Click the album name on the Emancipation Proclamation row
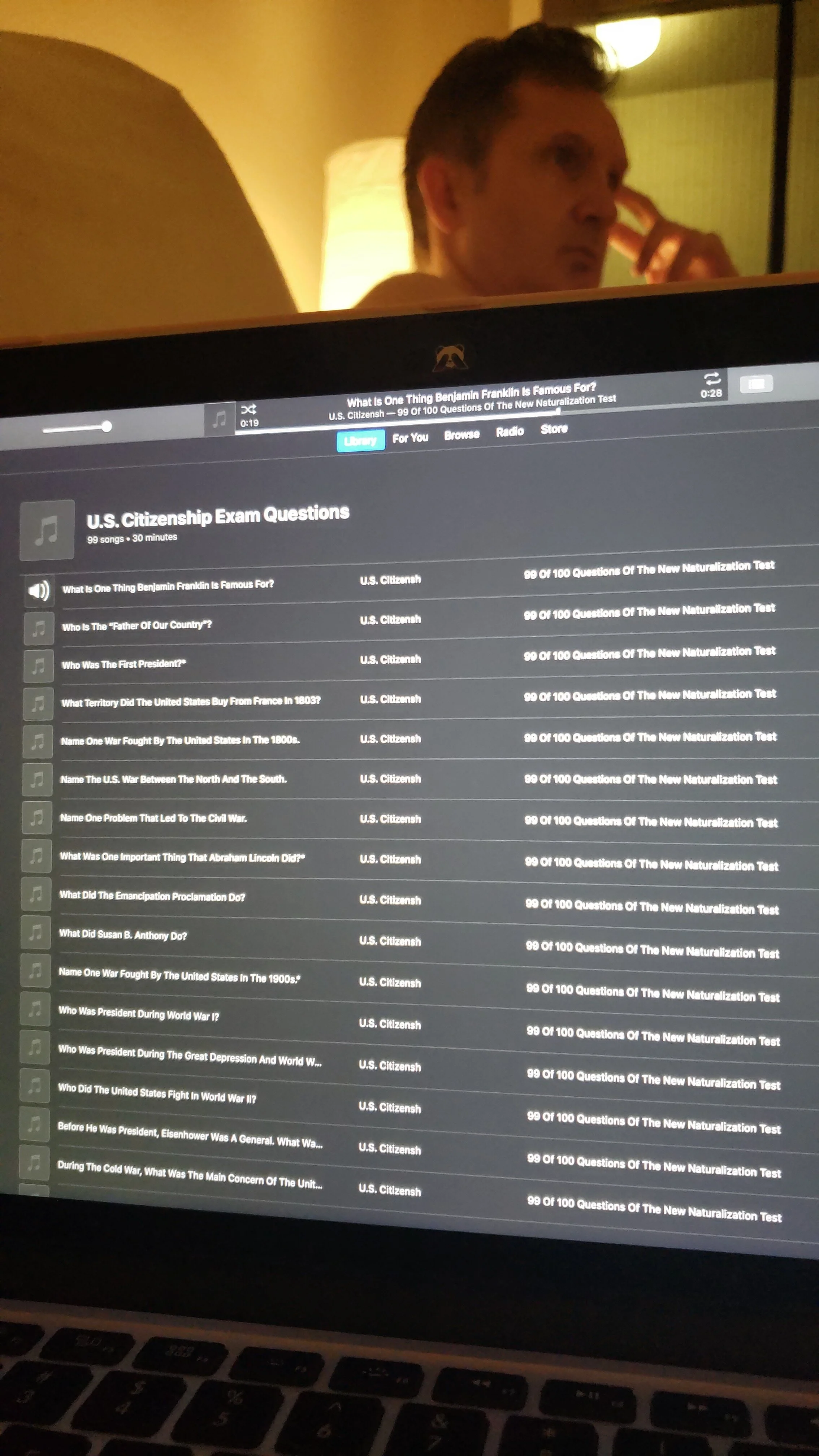 pos(652,907)
